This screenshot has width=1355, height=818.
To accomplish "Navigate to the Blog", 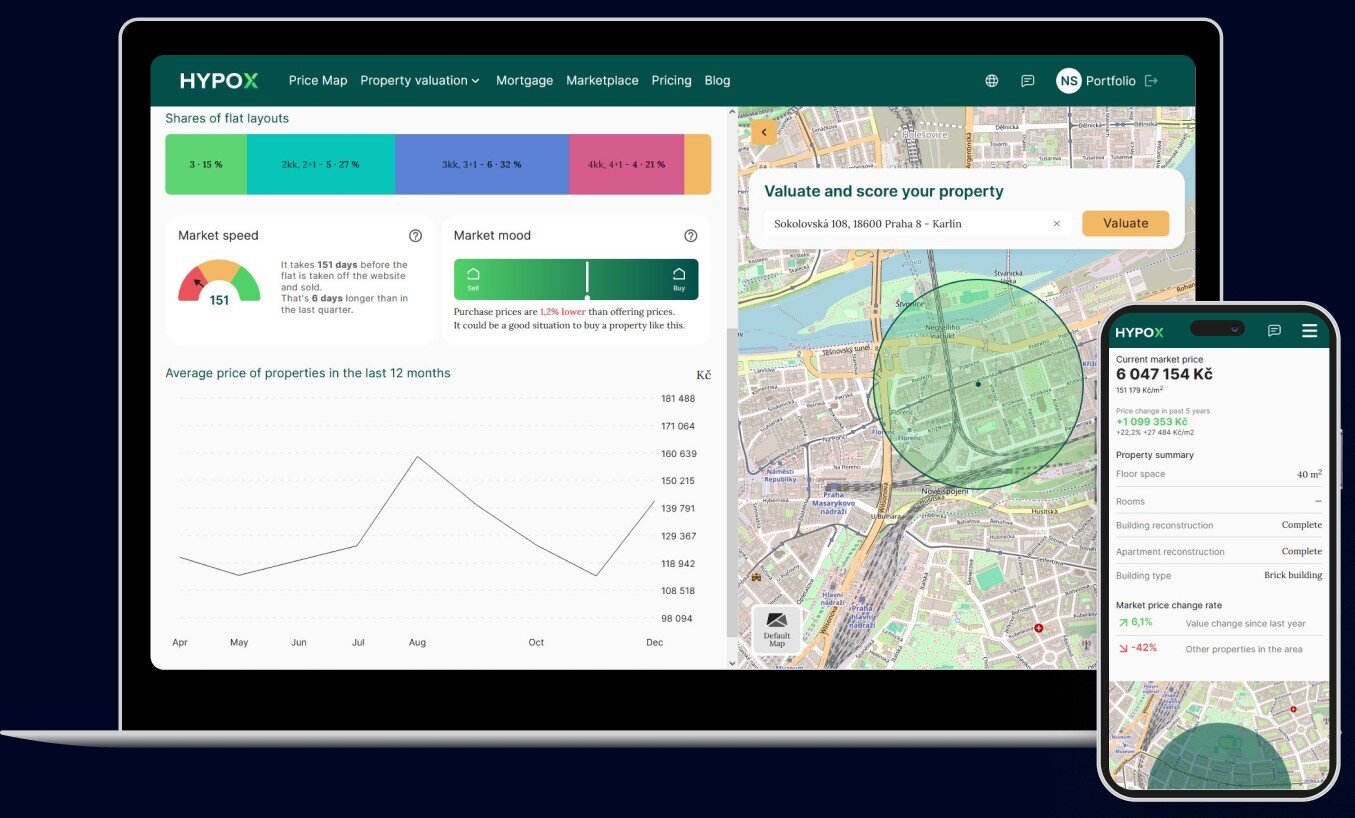I will [x=717, y=81].
